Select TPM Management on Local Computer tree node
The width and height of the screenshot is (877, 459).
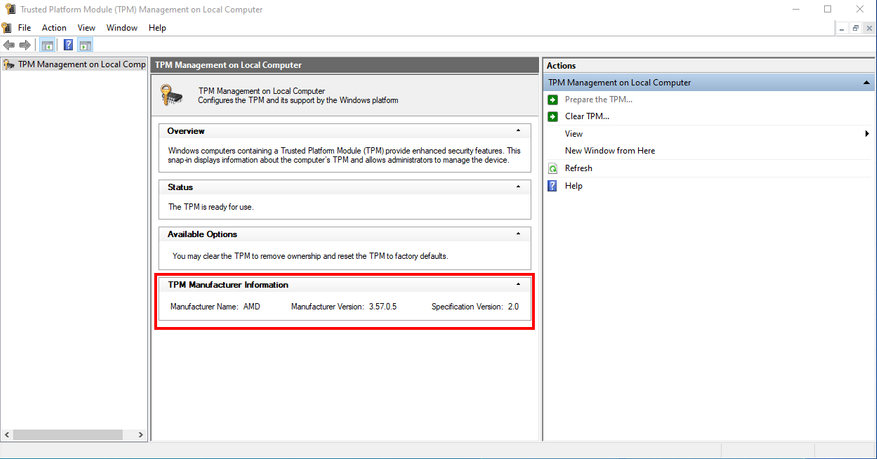pos(81,64)
